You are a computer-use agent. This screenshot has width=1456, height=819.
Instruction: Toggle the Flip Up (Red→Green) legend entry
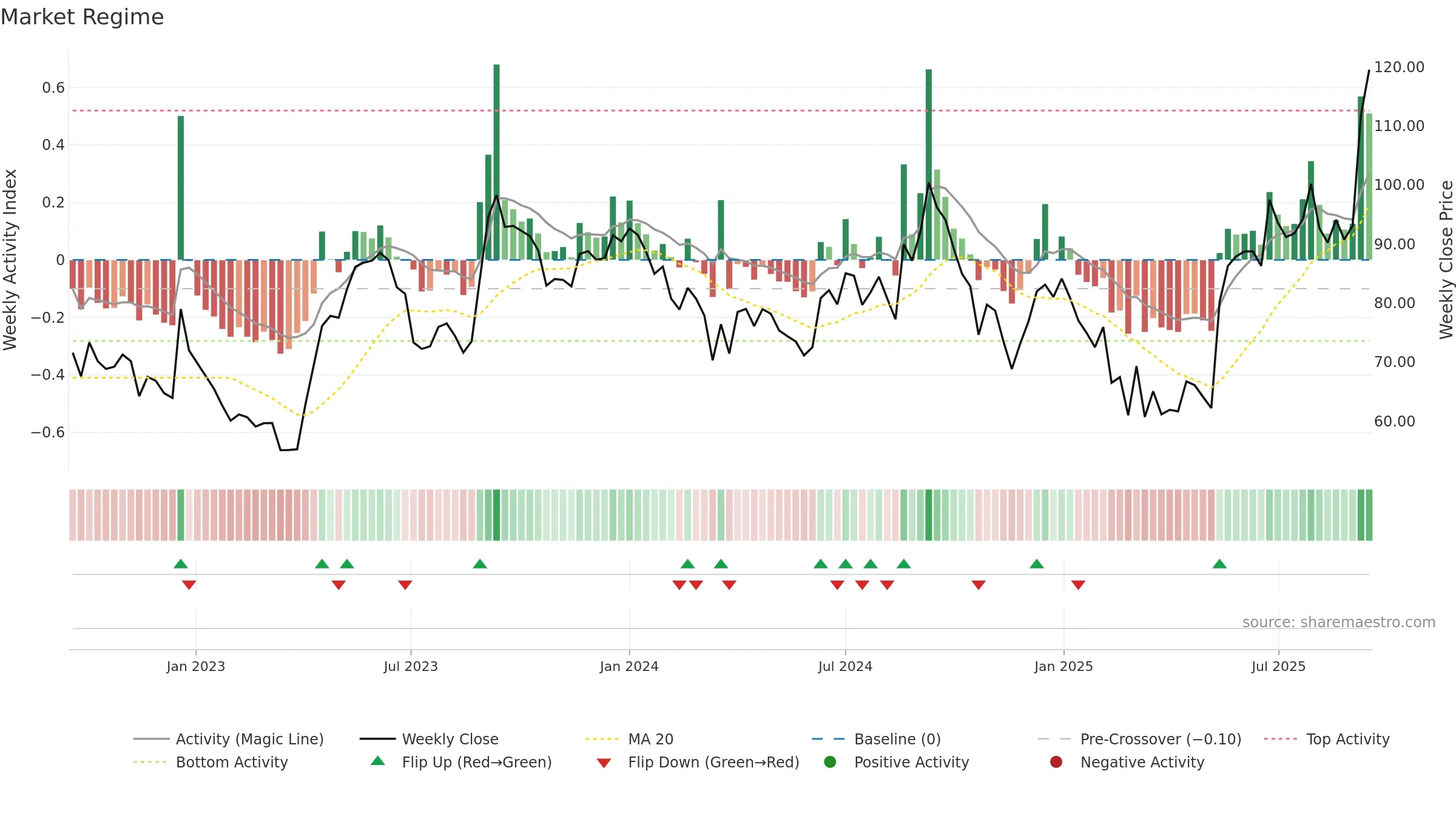tap(461, 762)
